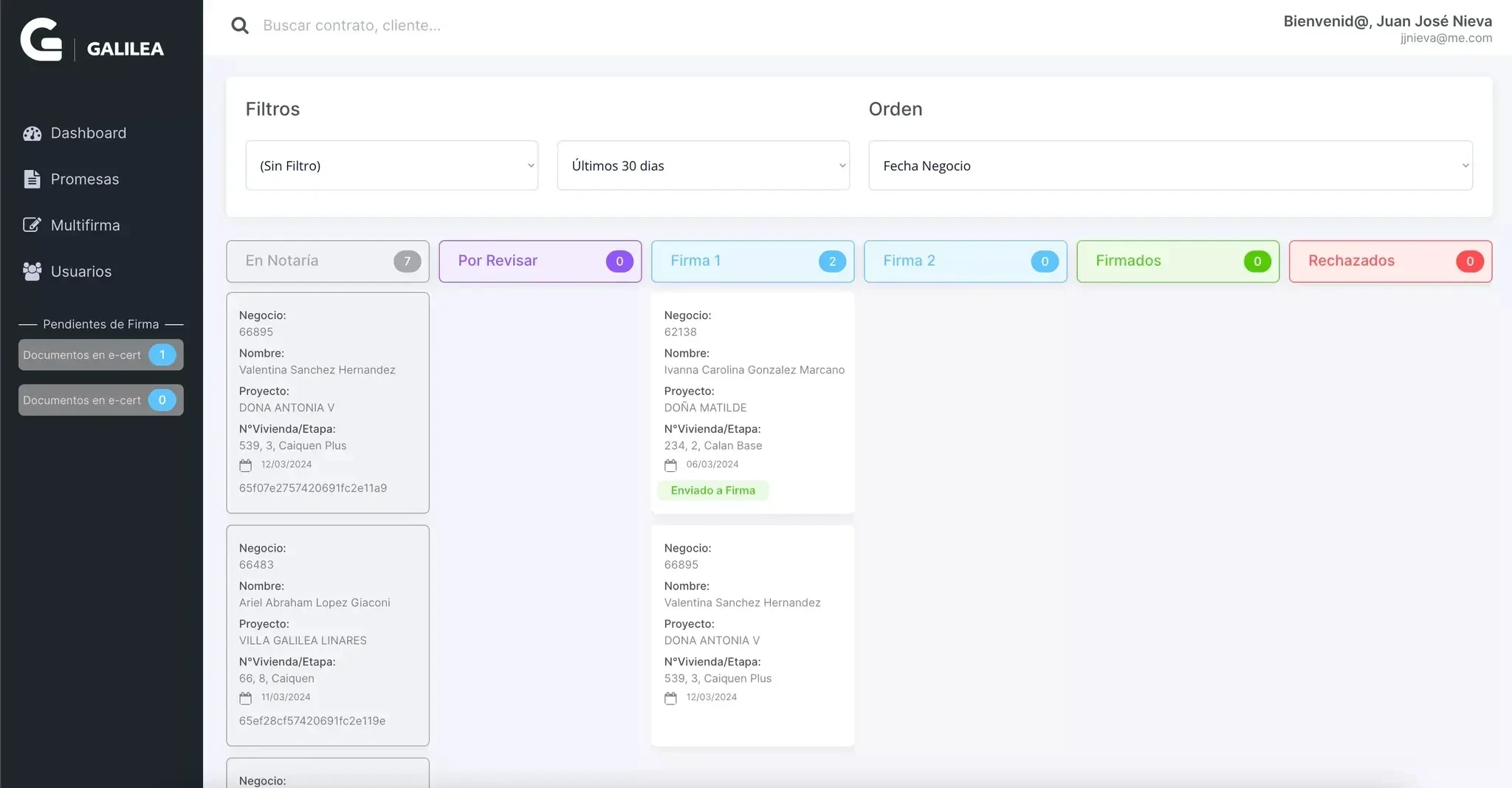Click the user email jjnieva@me.com

(1446, 38)
